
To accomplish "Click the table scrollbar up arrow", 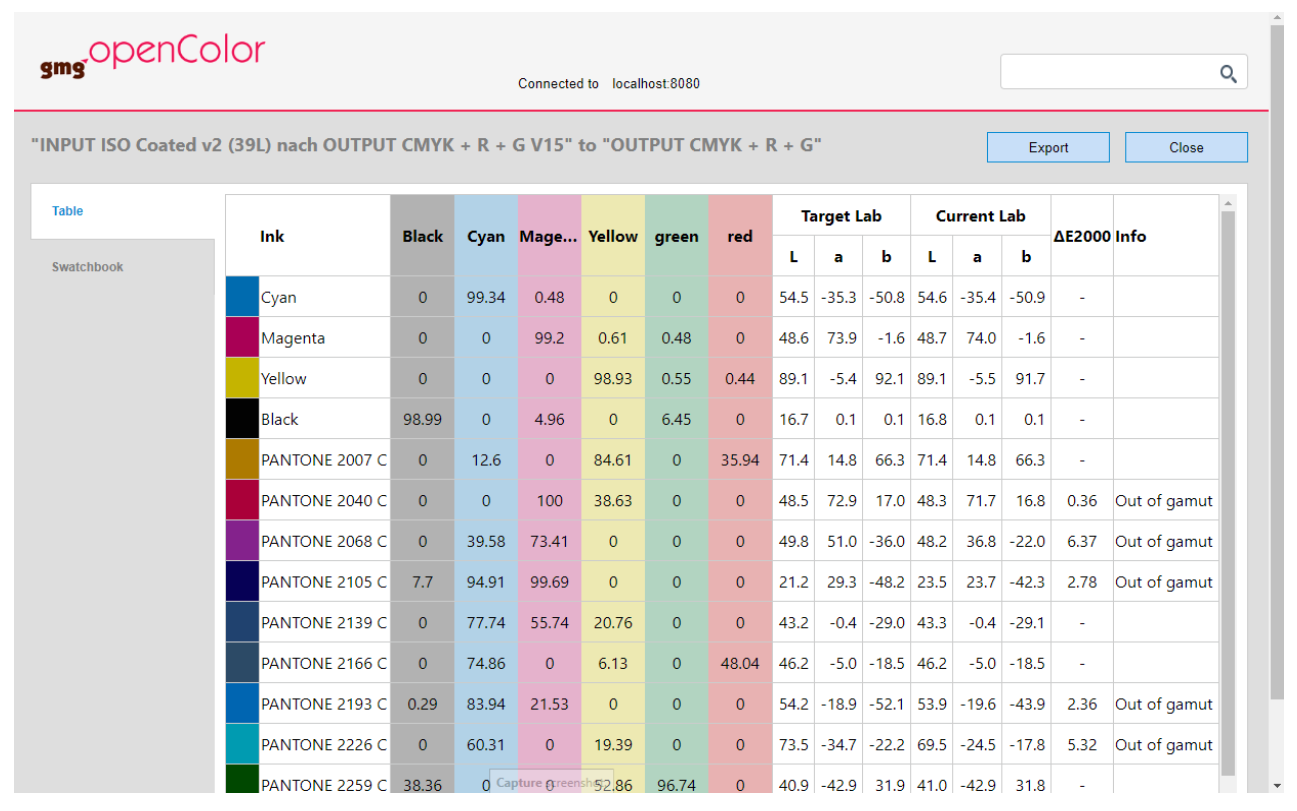I will [1228, 204].
